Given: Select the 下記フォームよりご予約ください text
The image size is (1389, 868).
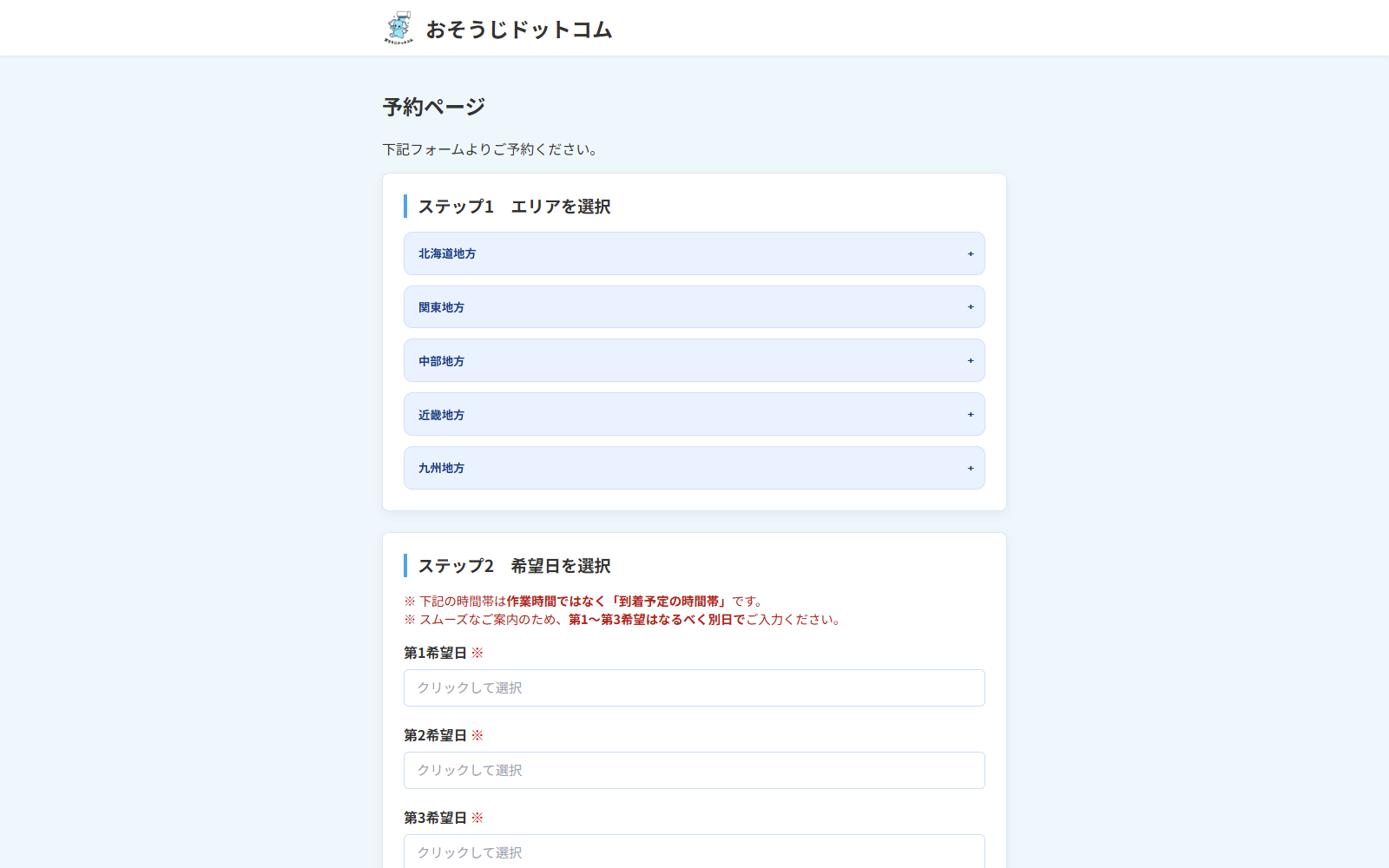Looking at the screenshot, I should (x=490, y=149).
